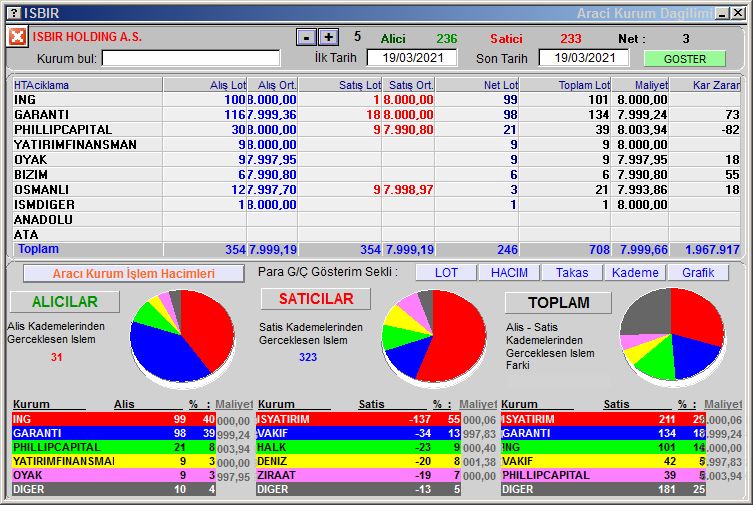Click the Aracı Kurum İşlem Hacimleri button
753x505 pixels.
click(x=134, y=273)
